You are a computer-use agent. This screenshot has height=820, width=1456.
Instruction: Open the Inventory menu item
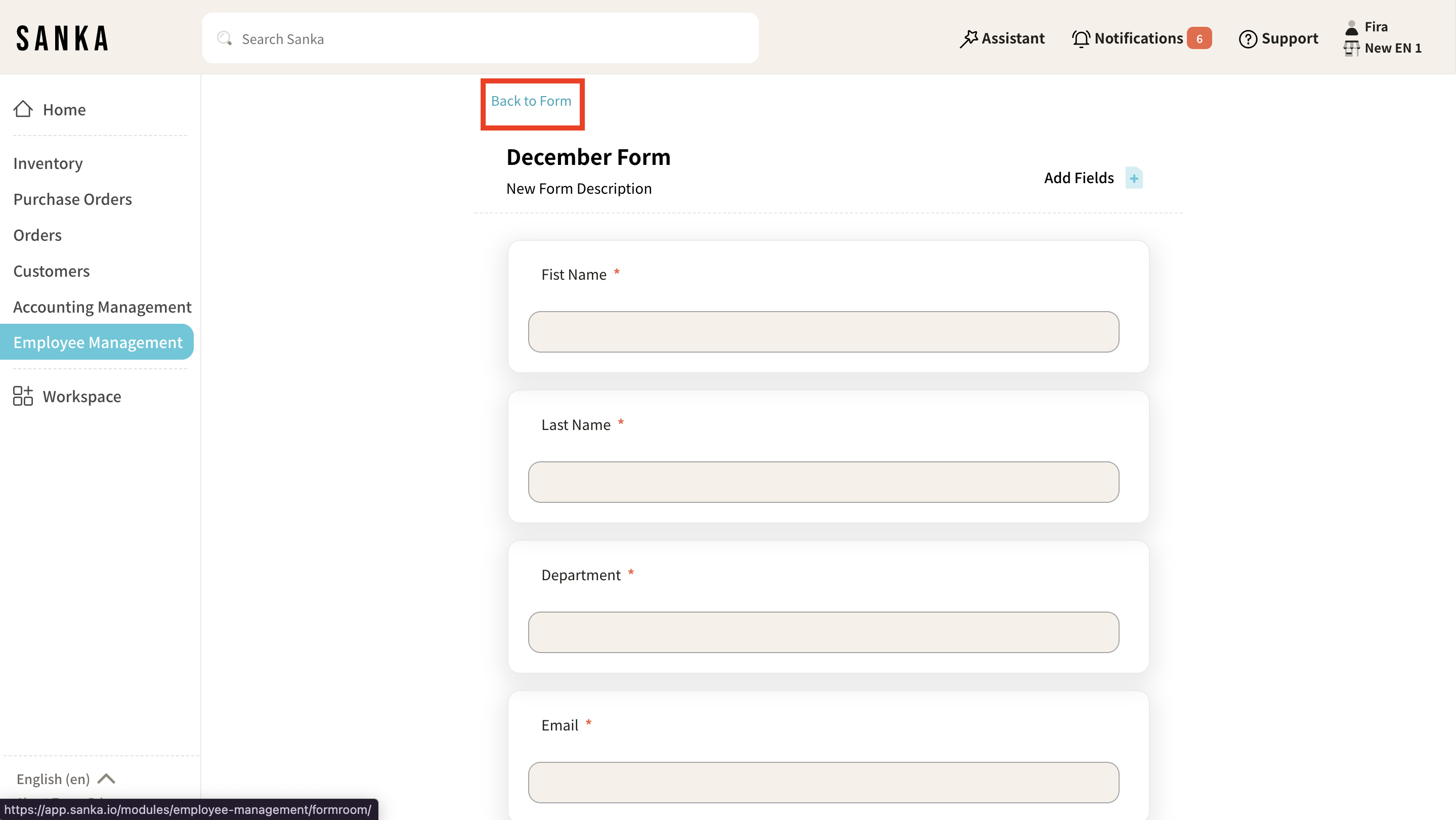coord(48,163)
